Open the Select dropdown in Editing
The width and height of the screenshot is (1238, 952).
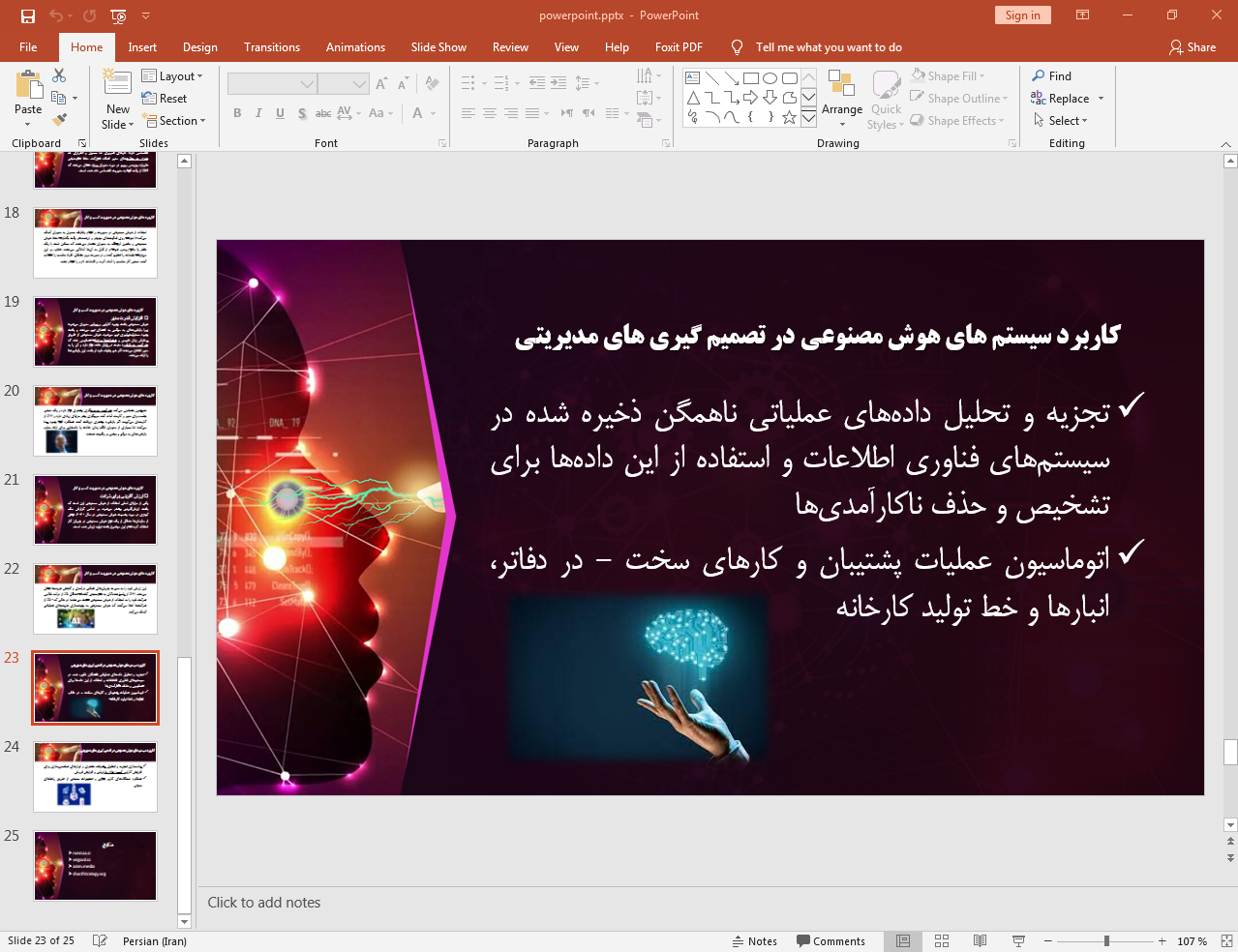(1061, 121)
